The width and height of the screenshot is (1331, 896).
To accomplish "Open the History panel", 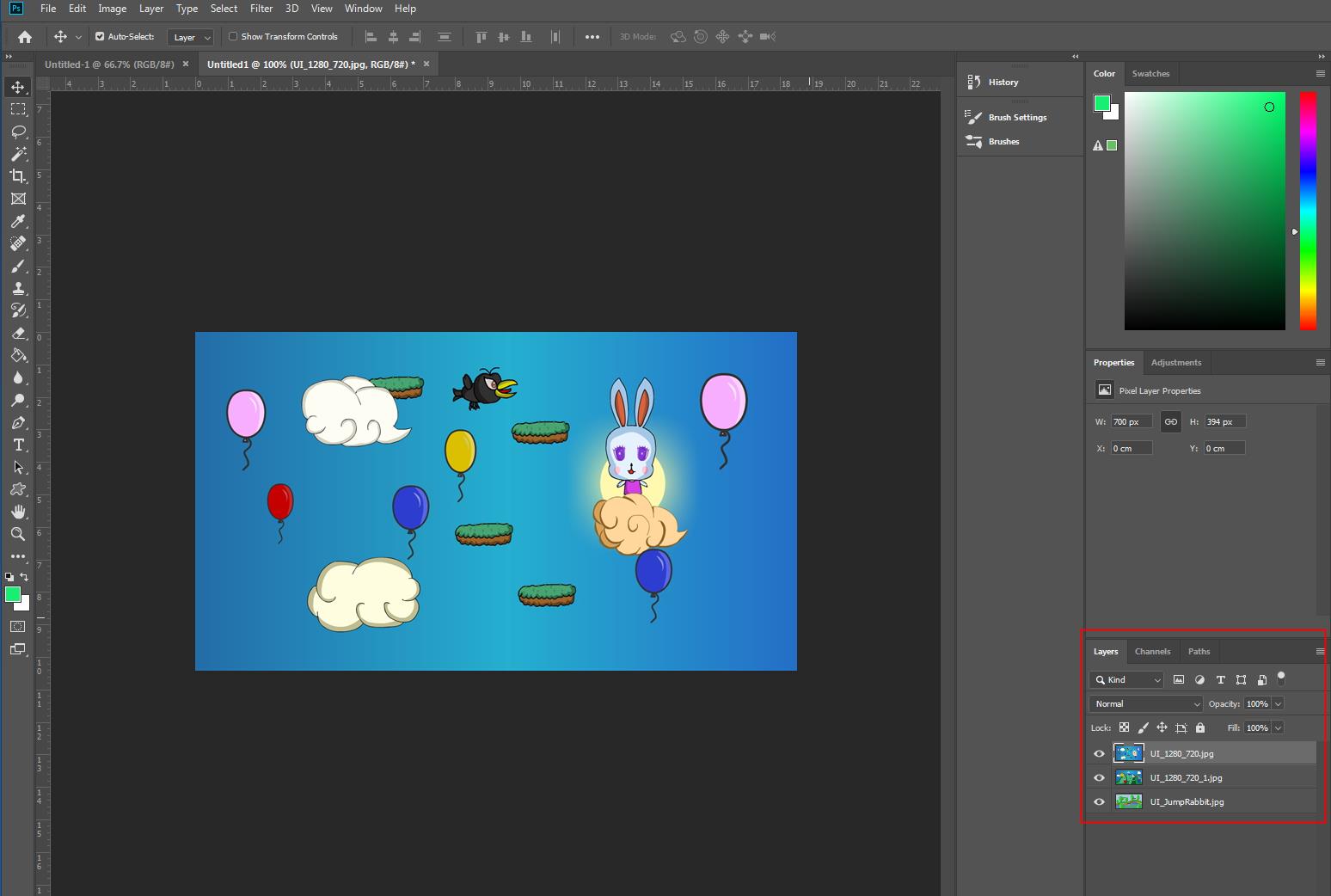I will pyautogui.click(x=1003, y=82).
